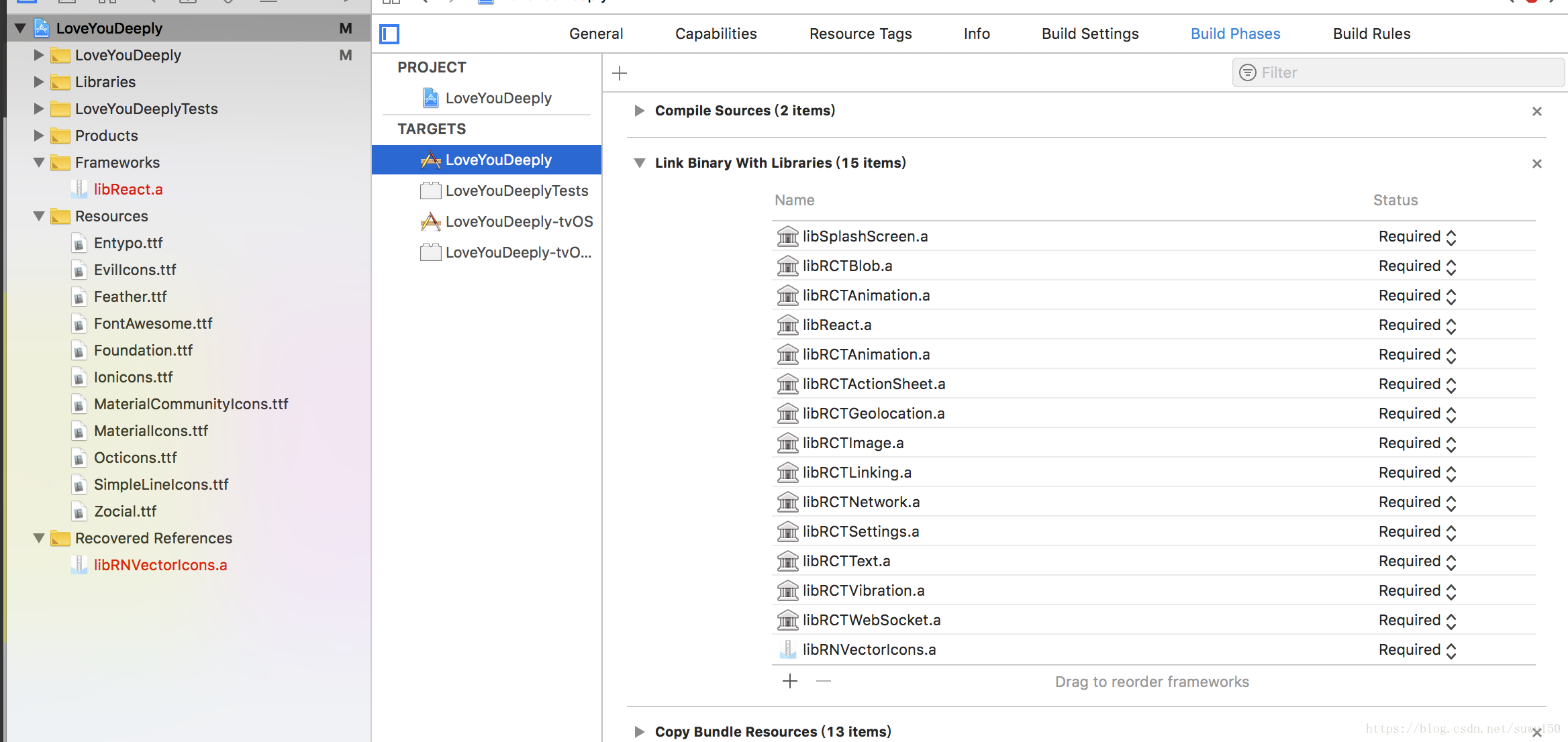Viewport: 1568px width, 742px height.
Task: Click the add library button in Link Binary
Action: tap(790, 681)
